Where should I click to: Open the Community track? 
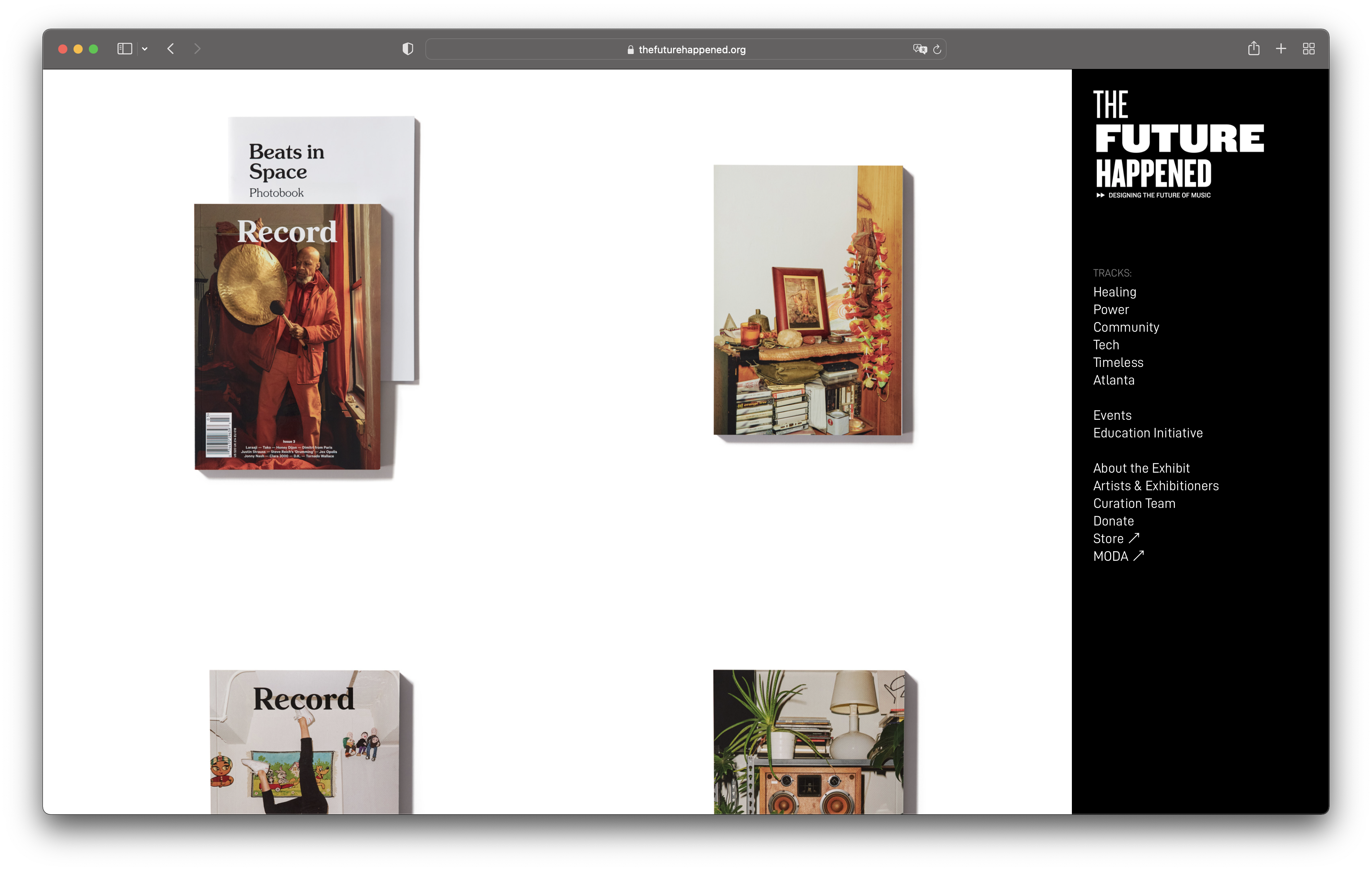1126,327
